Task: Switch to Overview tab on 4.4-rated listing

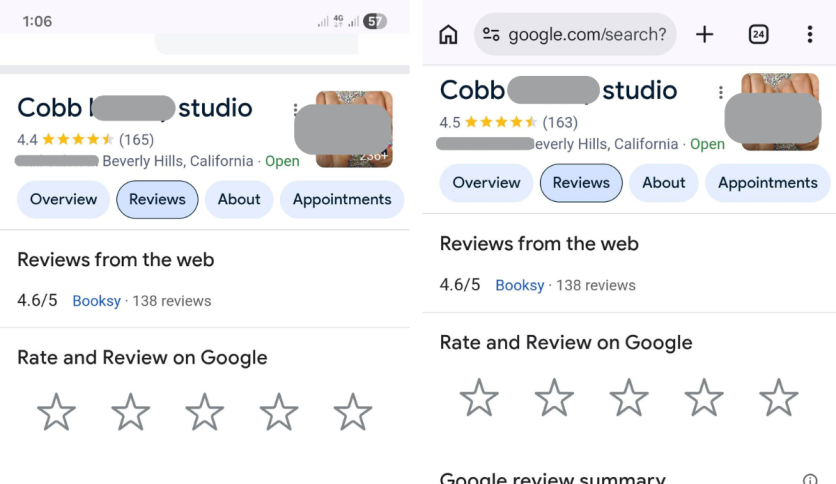Action: pyautogui.click(x=63, y=199)
